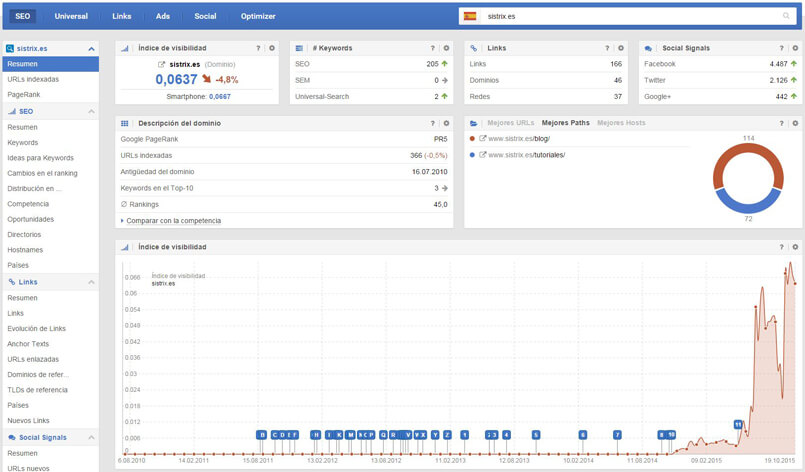The height and width of the screenshot is (472, 805).
Task: Switch to Mejores URLs tab
Action: pyautogui.click(x=510, y=123)
